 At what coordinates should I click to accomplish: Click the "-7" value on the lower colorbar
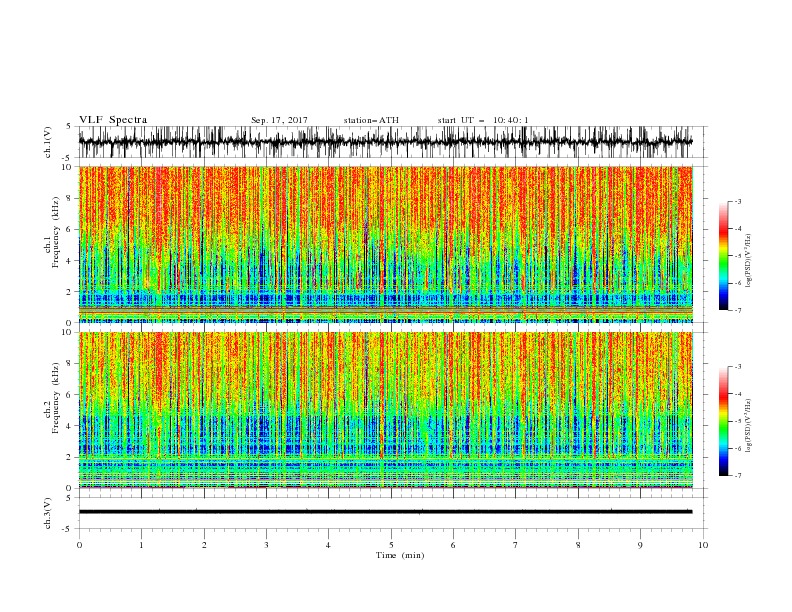coord(737,475)
